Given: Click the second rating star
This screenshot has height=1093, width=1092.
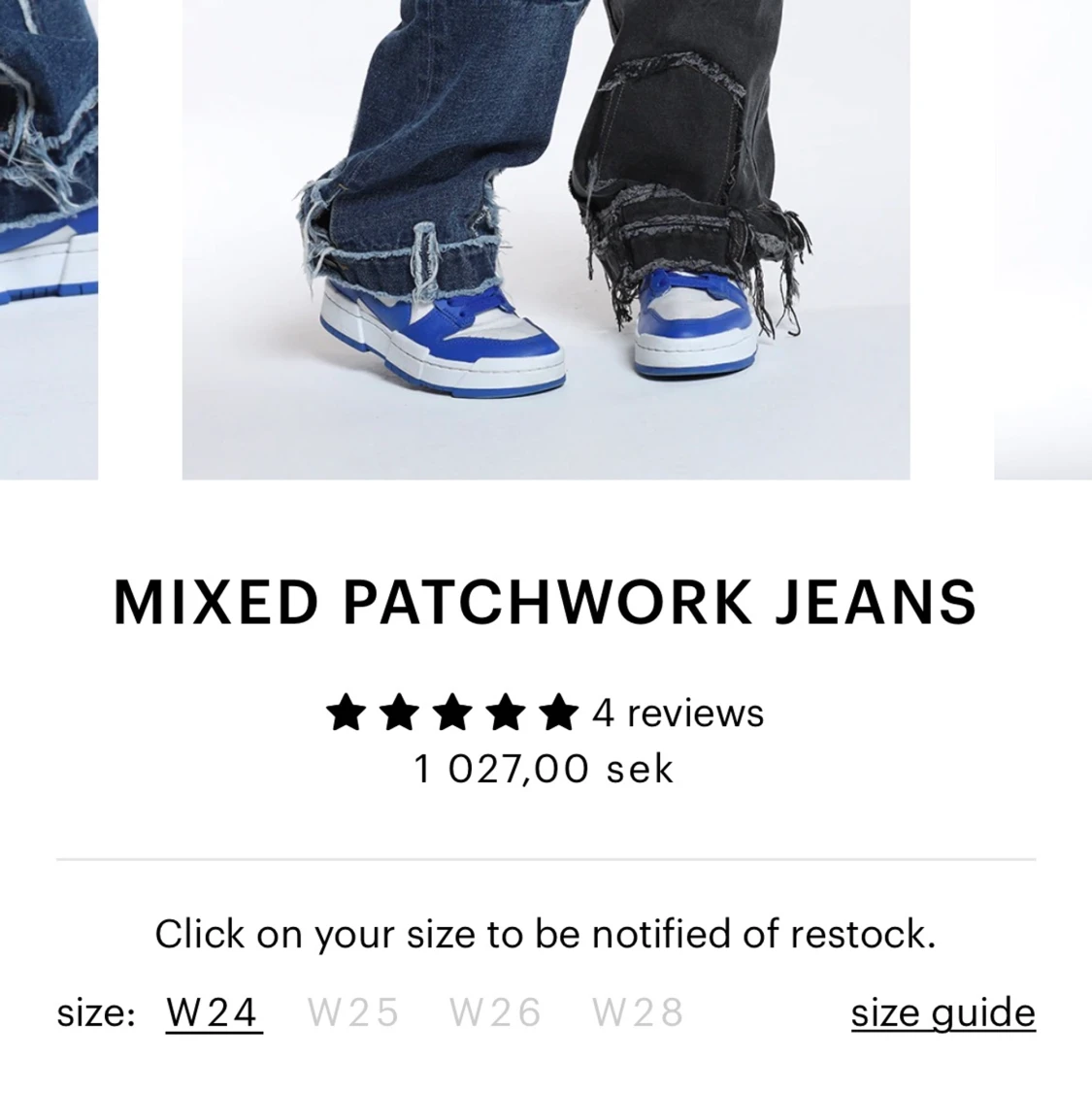Looking at the screenshot, I should 399,712.
